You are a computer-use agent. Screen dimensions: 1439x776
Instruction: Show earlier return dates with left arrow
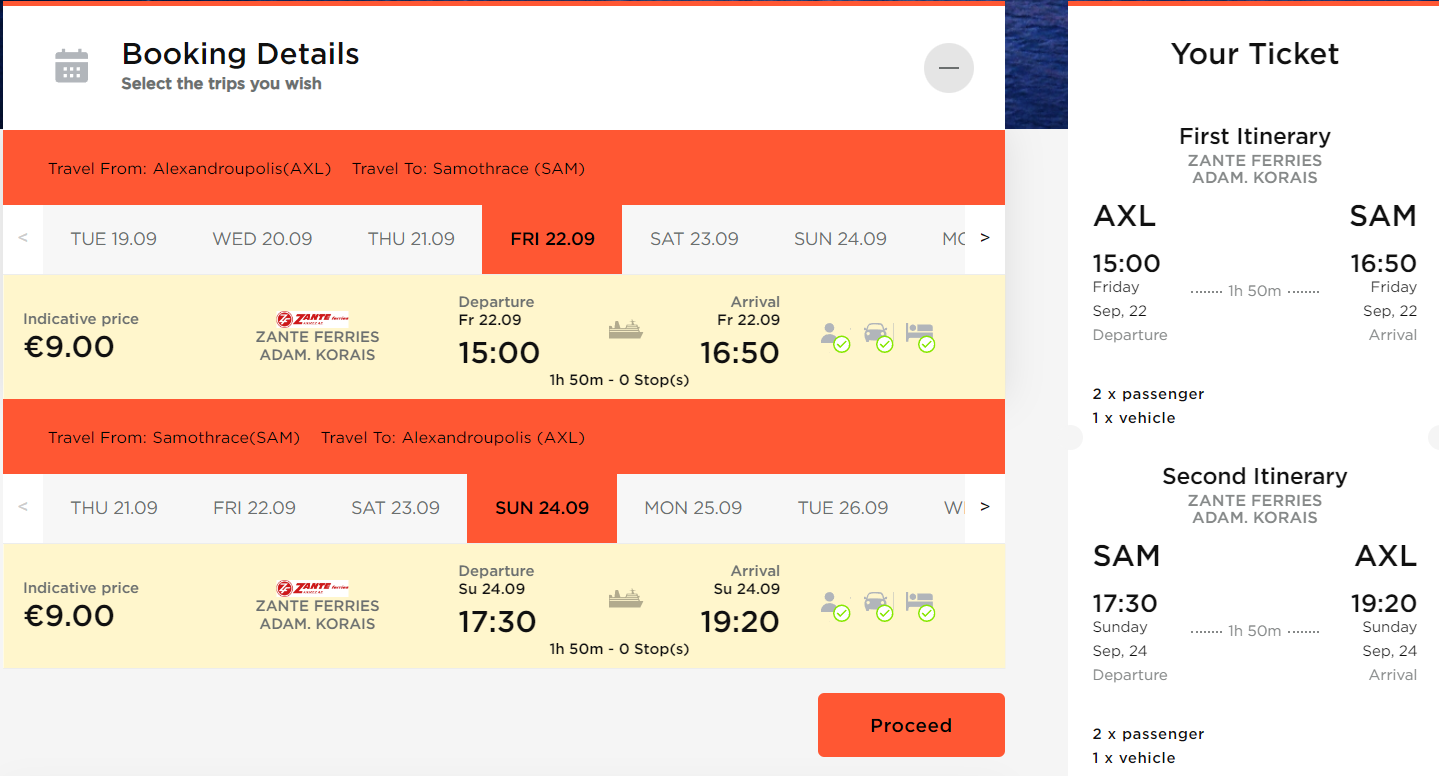point(23,507)
